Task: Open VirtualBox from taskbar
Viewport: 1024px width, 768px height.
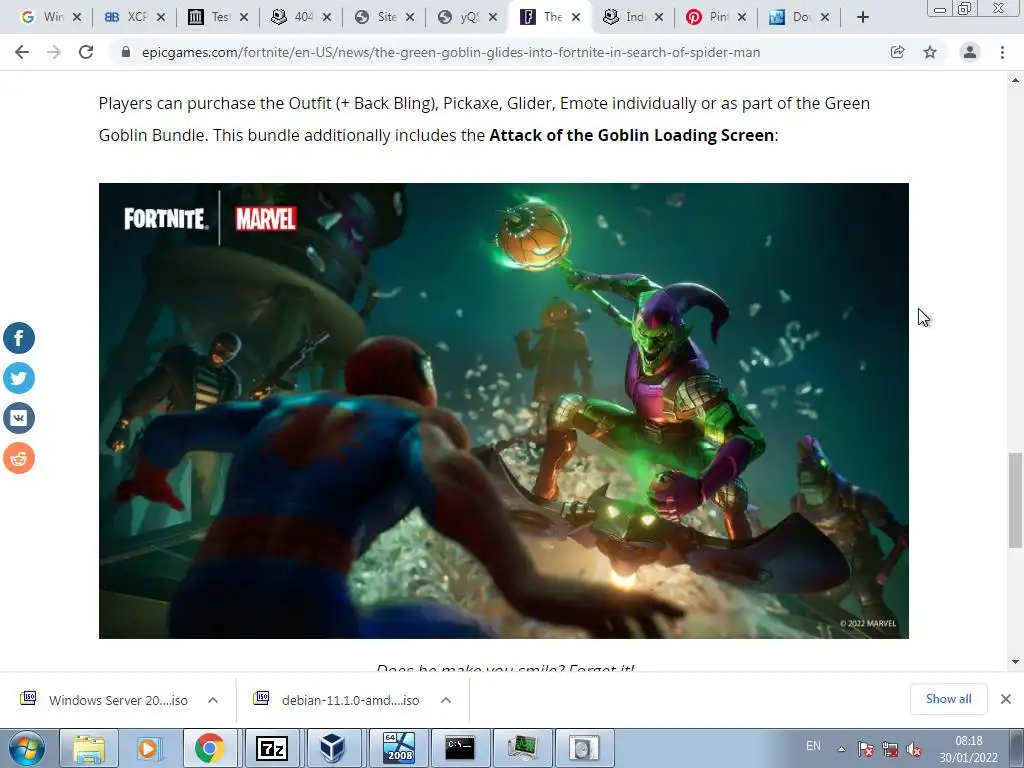Action: pyautogui.click(x=333, y=748)
